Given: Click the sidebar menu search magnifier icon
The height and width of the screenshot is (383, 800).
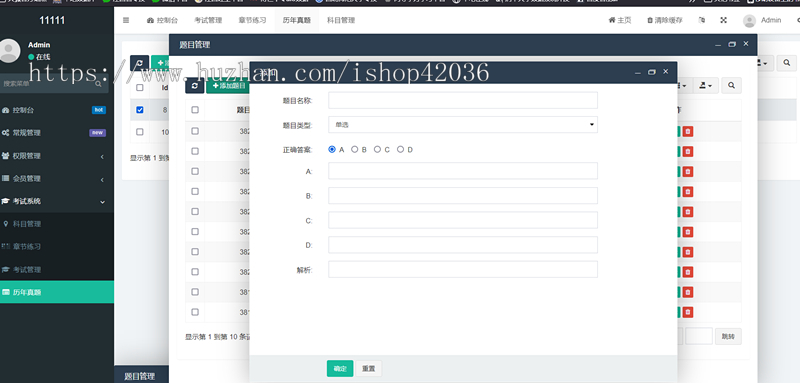Looking at the screenshot, I should pos(98,84).
